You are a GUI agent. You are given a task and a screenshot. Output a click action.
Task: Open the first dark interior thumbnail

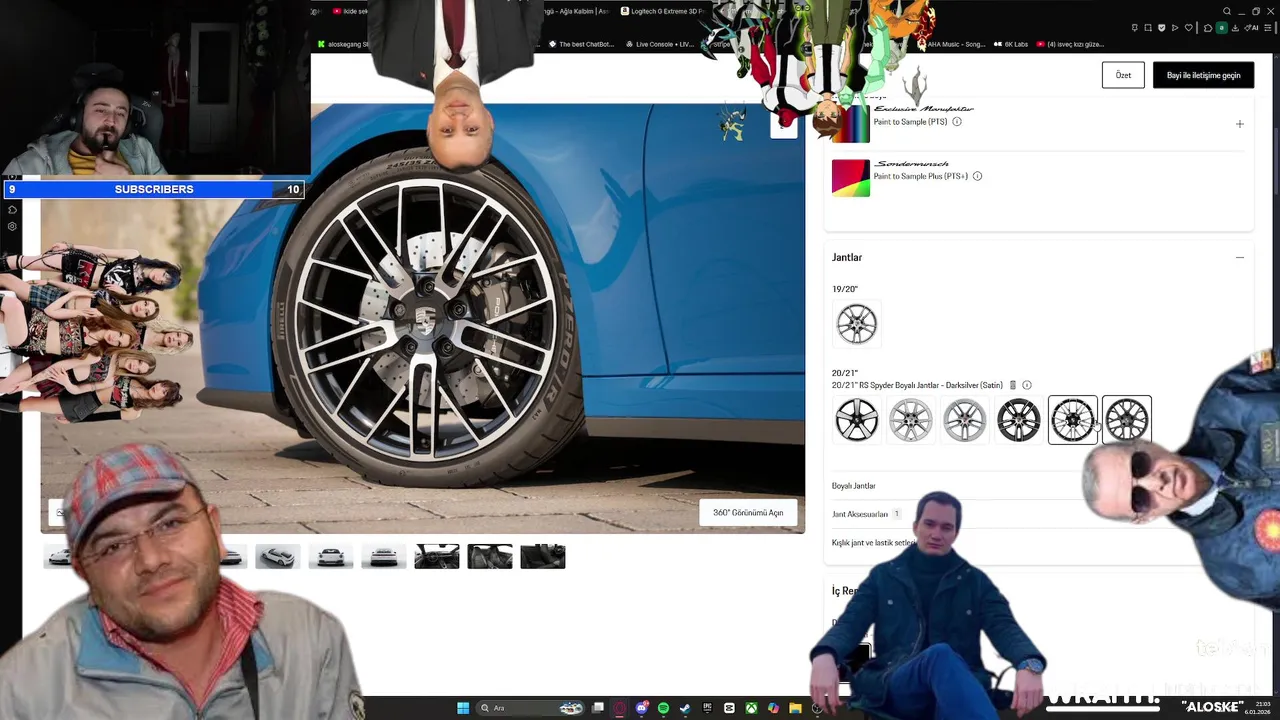437,557
